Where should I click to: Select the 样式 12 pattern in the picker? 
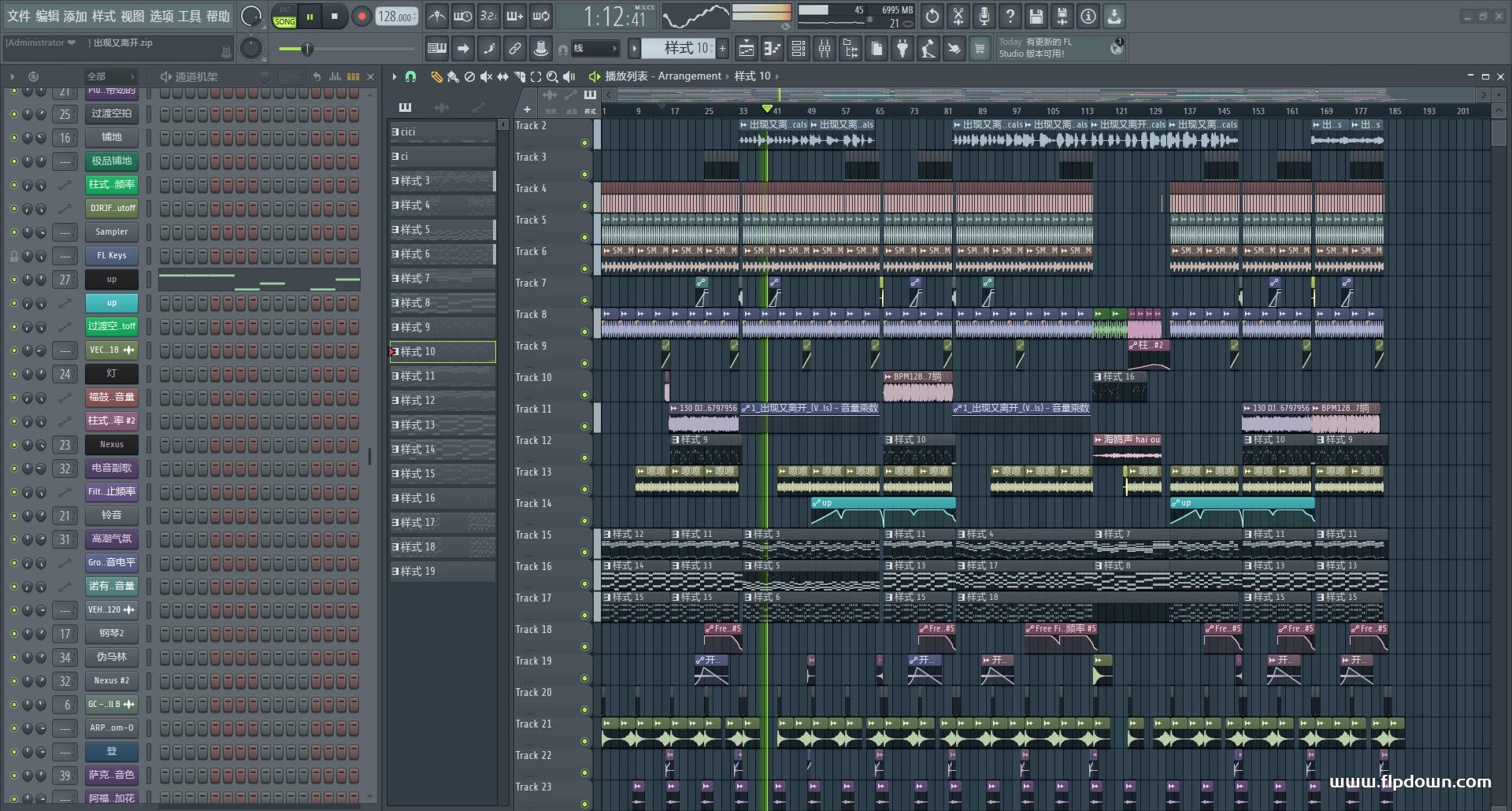[442, 401]
